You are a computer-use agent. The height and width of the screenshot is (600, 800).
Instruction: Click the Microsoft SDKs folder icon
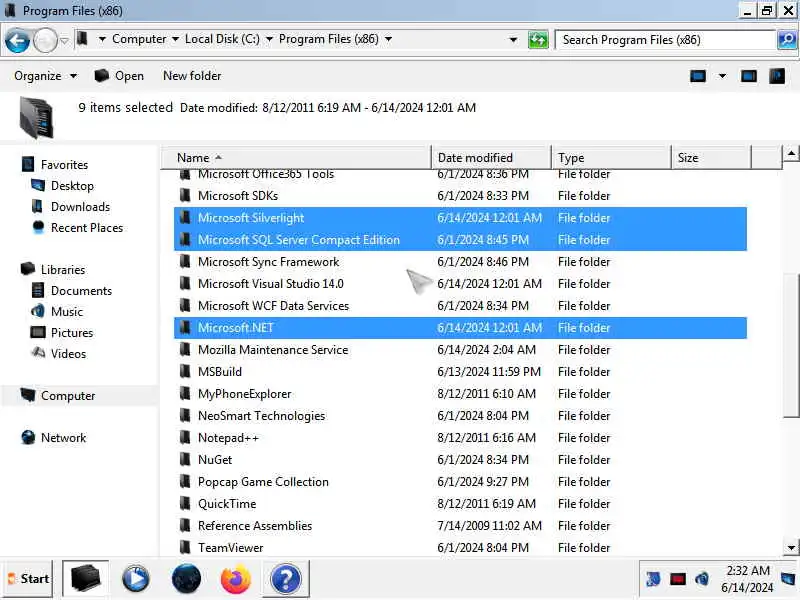pyautogui.click(x=185, y=195)
